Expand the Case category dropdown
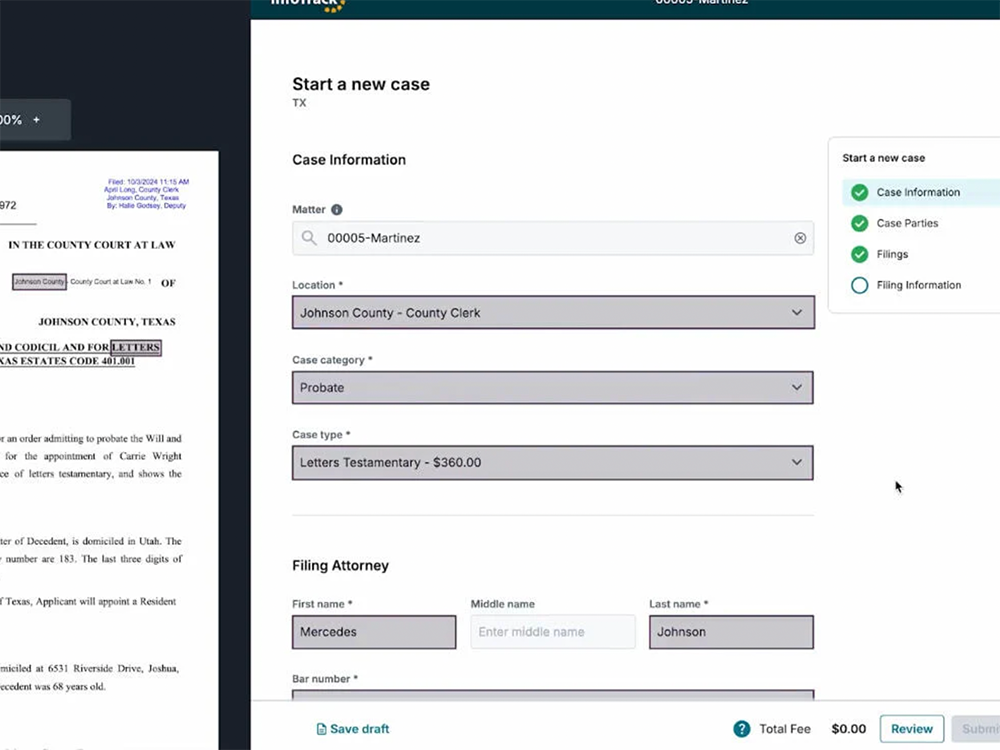Viewport: 1000px width, 750px height. tap(553, 388)
